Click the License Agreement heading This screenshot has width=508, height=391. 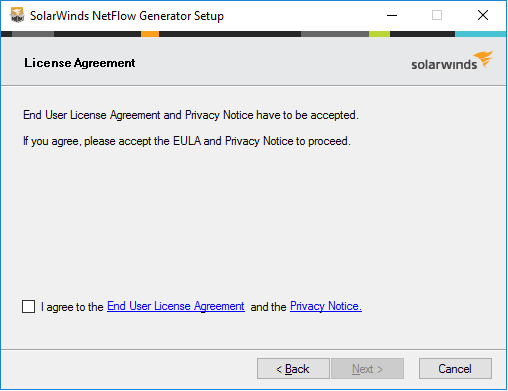[x=80, y=63]
